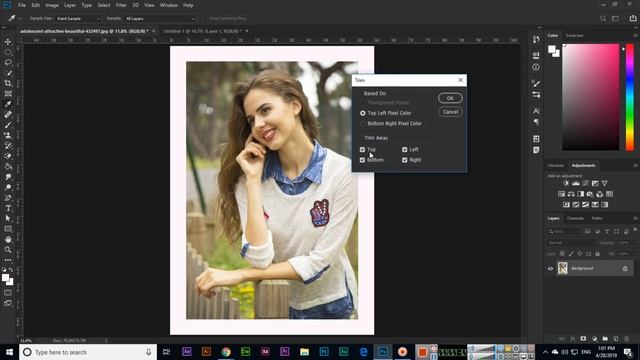The width and height of the screenshot is (640, 360).
Task: Click Cancel in the Trim dialog
Action: coord(450,112)
